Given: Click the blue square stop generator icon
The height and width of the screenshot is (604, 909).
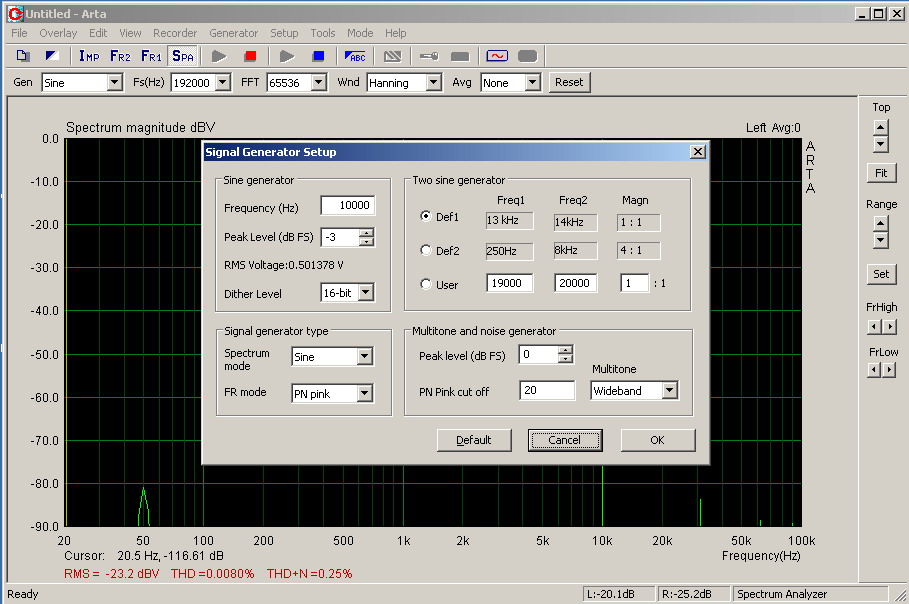Looking at the screenshot, I should coord(318,56).
